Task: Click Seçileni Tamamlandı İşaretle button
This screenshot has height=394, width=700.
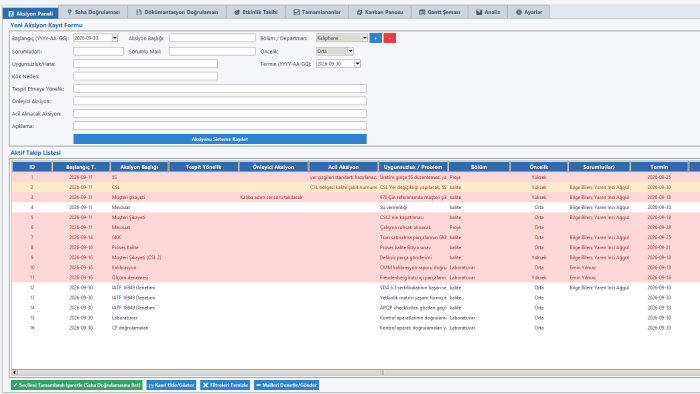Action: (x=77, y=385)
